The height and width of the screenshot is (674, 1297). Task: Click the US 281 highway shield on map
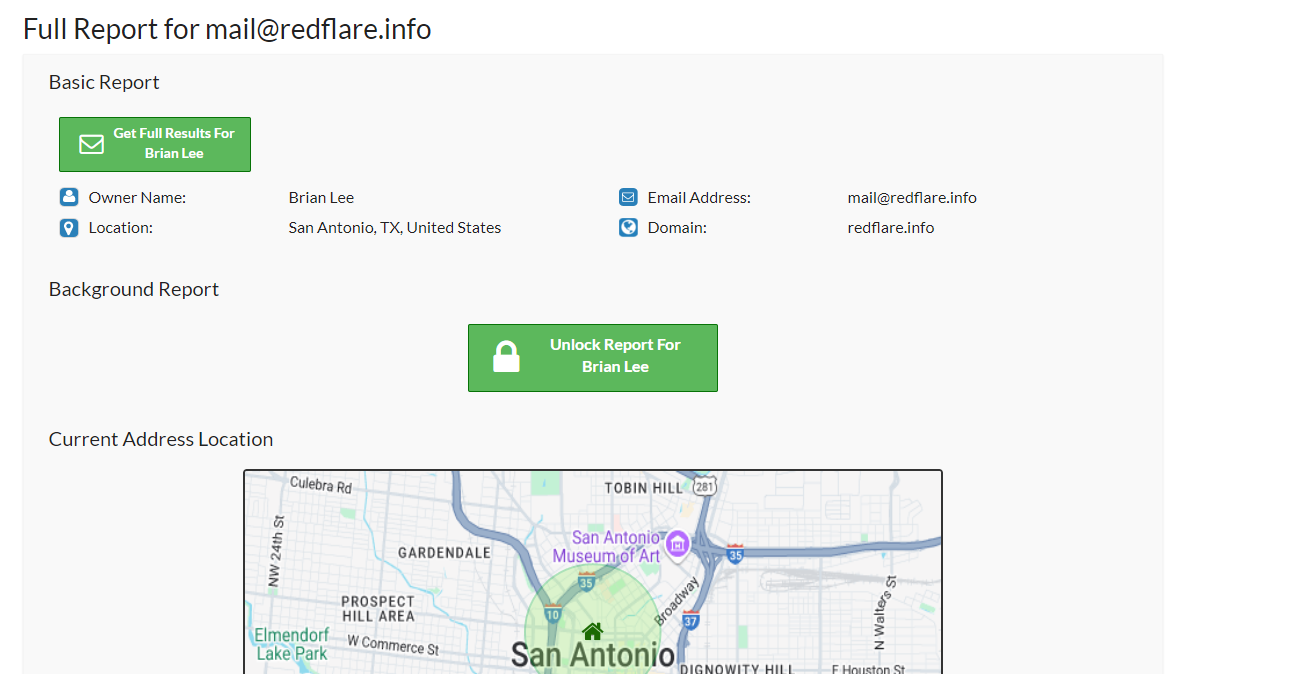(x=706, y=487)
